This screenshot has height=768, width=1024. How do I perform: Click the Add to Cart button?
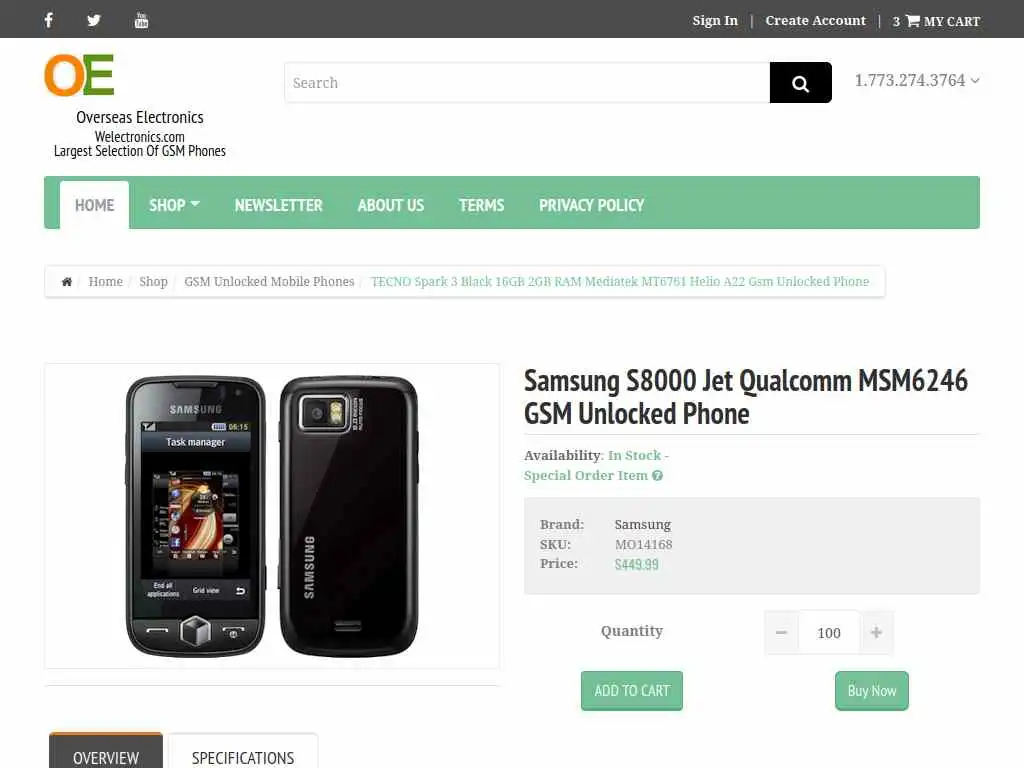click(x=632, y=690)
